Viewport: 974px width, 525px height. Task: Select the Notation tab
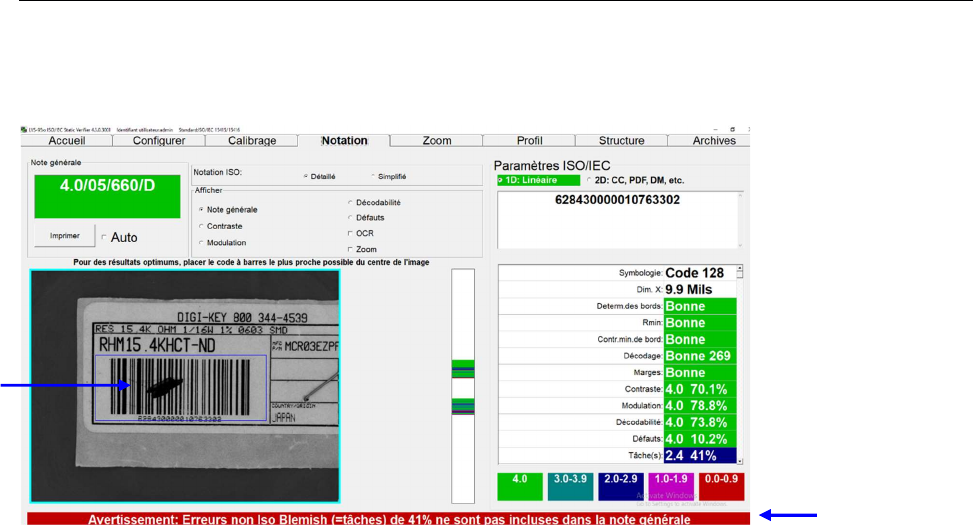pos(344,140)
